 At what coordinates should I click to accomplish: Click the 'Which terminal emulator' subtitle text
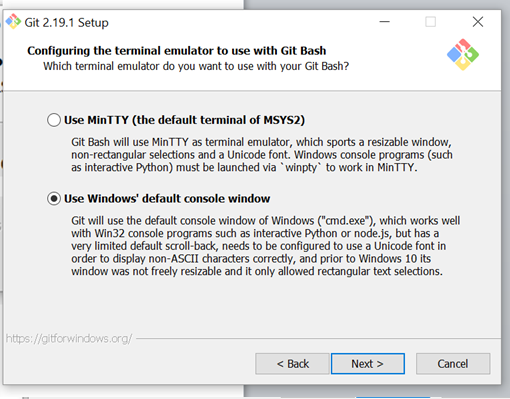click(x=196, y=66)
